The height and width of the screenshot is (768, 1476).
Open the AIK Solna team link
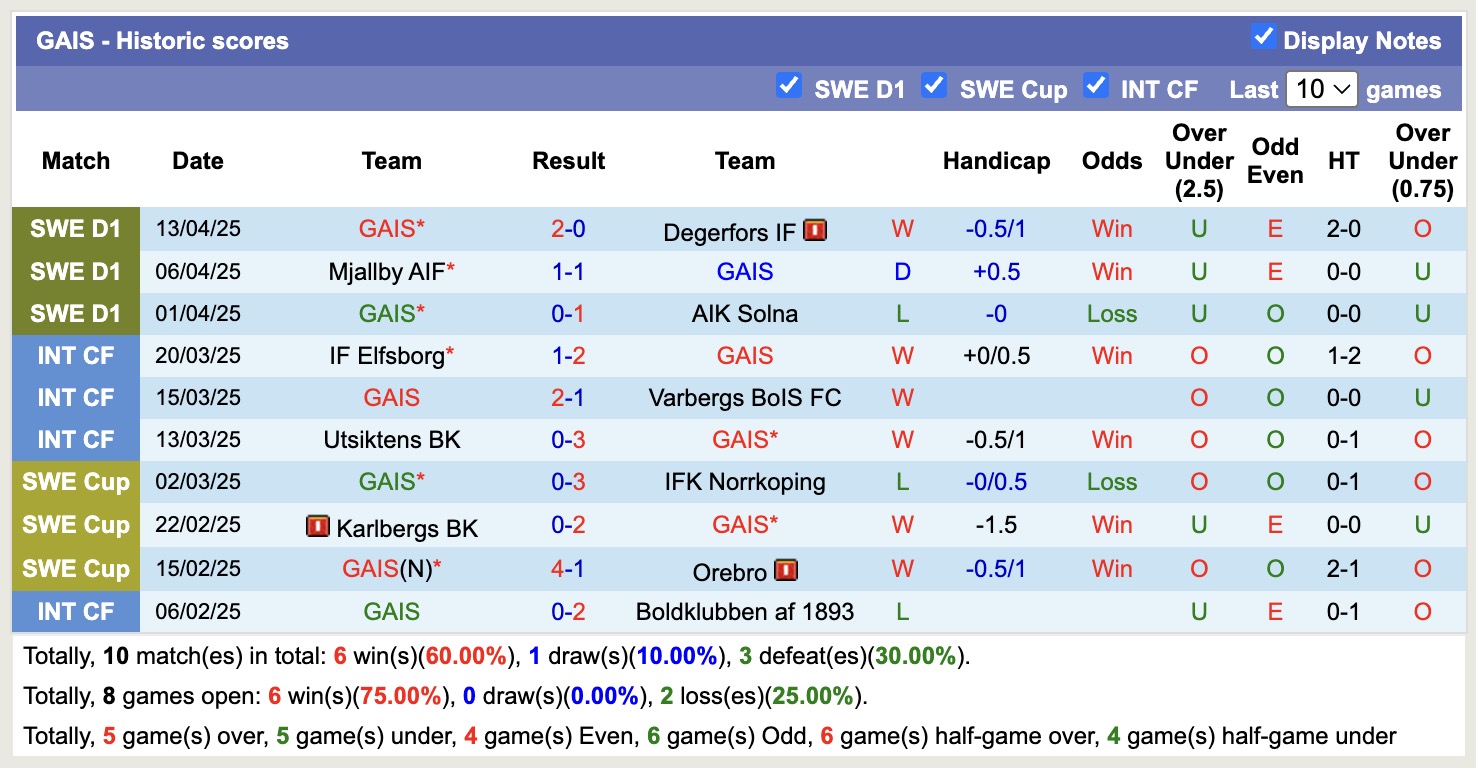tap(745, 314)
